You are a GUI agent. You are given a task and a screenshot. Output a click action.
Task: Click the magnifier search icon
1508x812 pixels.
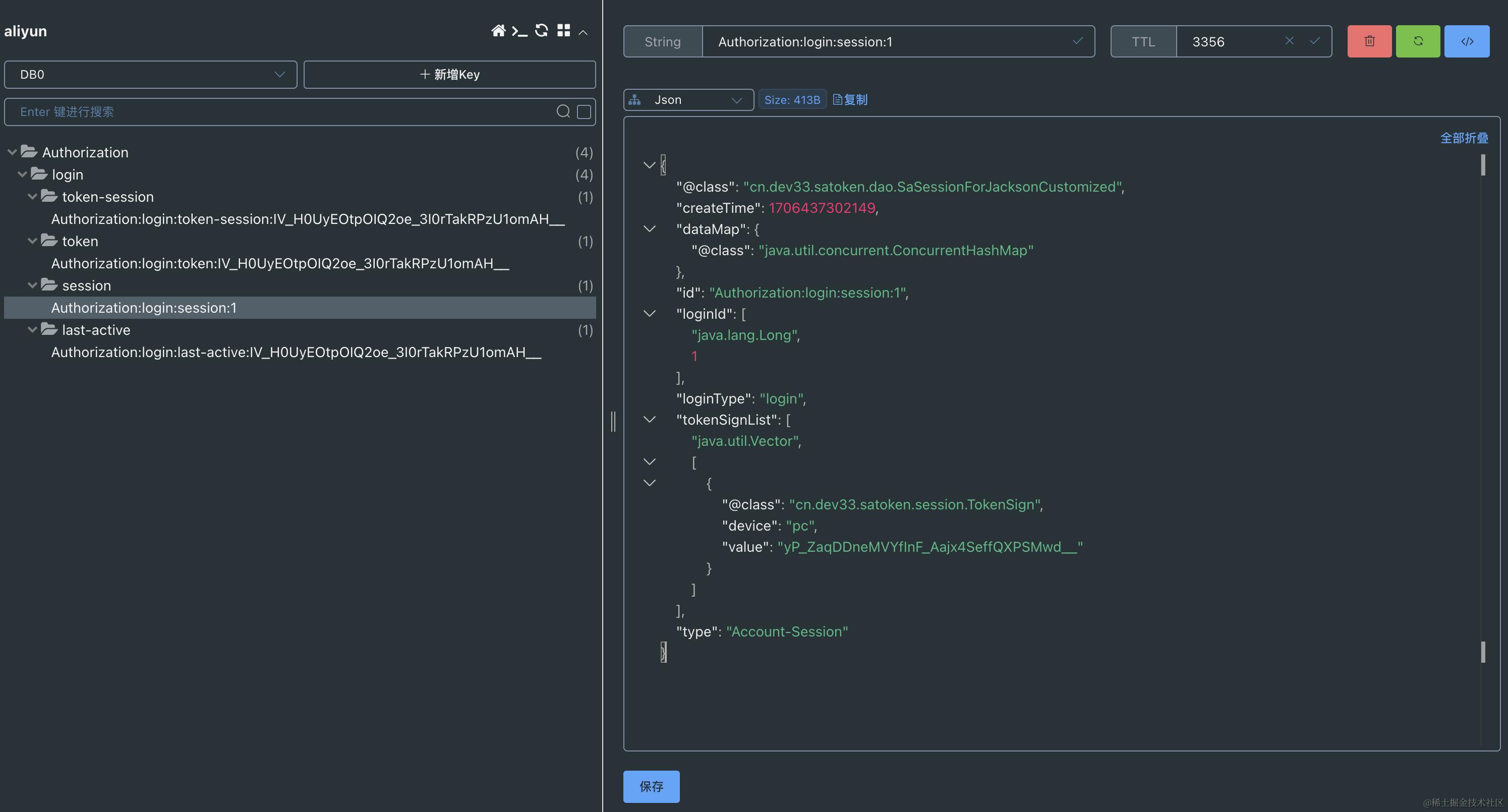click(563, 111)
